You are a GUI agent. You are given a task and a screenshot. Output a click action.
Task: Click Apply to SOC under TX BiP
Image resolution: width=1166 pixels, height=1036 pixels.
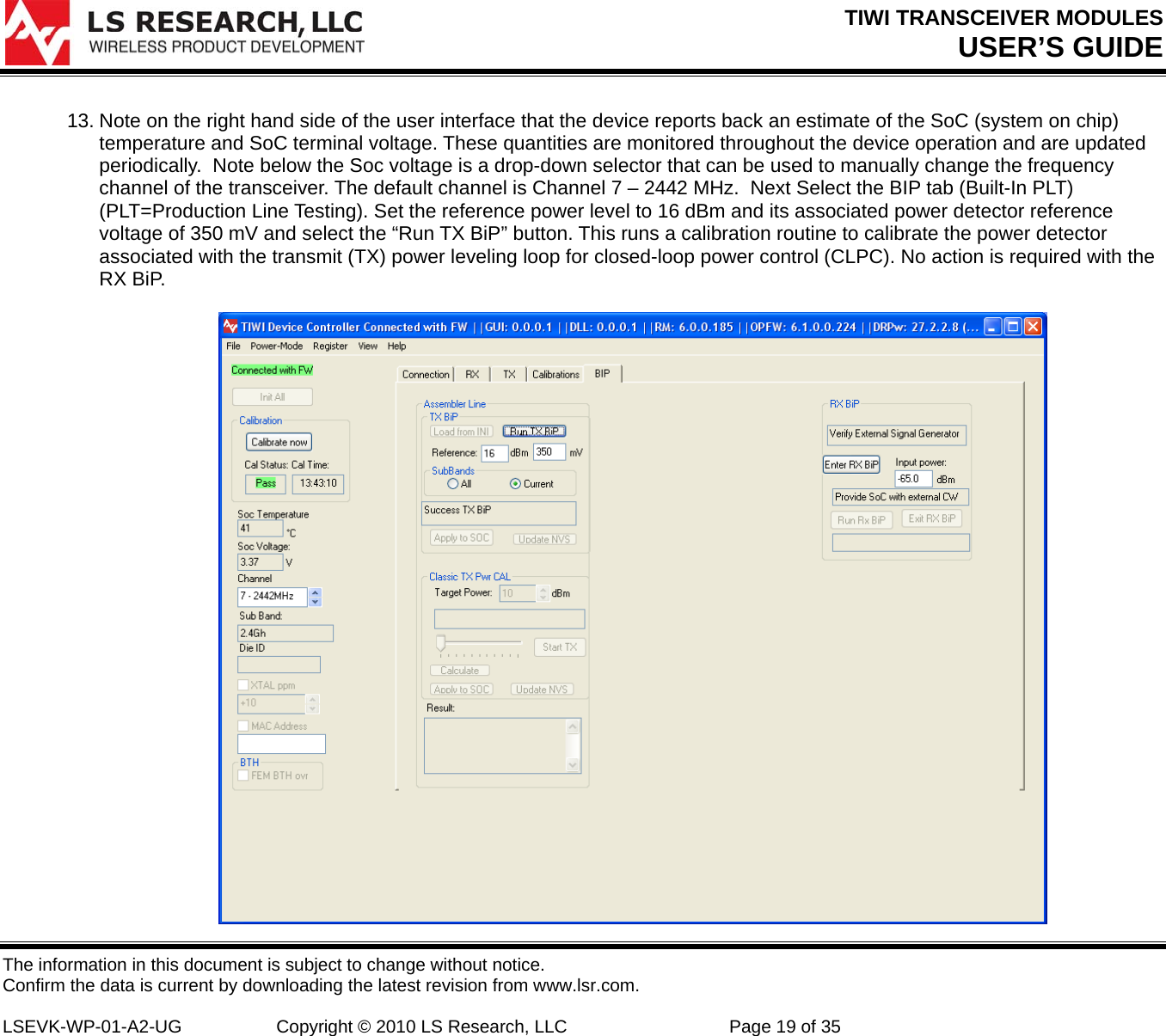click(x=462, y=538)
